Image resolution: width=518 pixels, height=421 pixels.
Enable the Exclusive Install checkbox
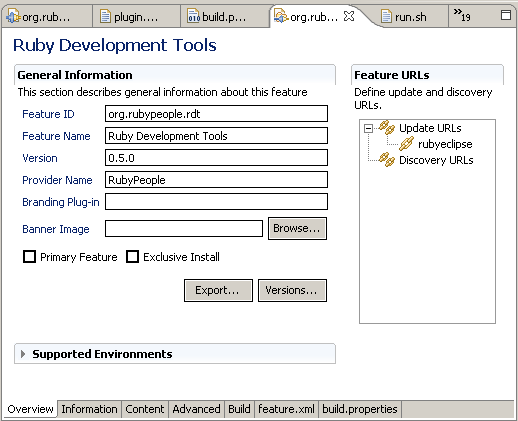click(132, 257)
